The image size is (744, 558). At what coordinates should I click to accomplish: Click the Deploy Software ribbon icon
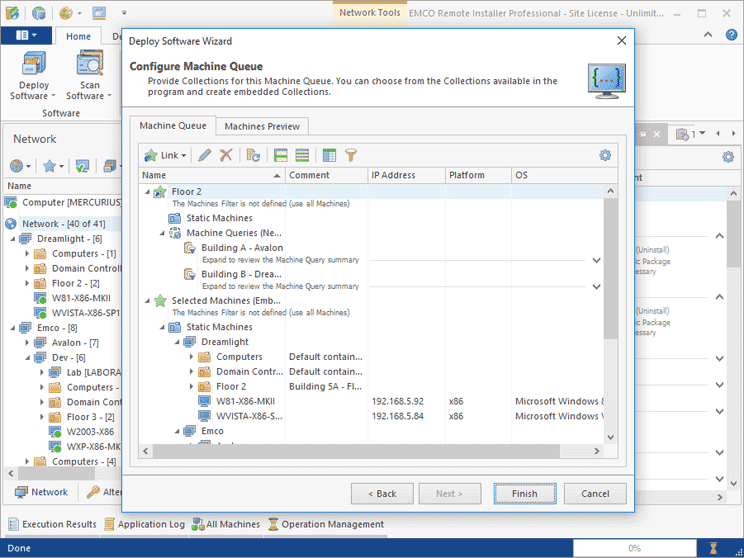(x=35, y=76)
